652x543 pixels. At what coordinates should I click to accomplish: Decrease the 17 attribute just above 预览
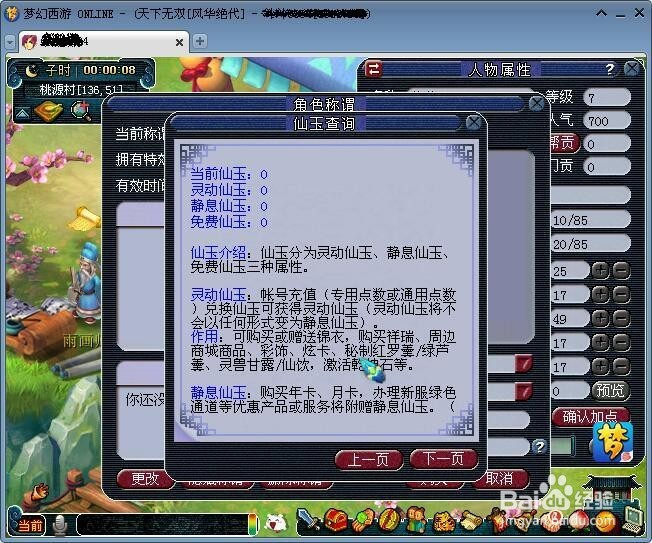pyautogui.click(x=621, y=367)
